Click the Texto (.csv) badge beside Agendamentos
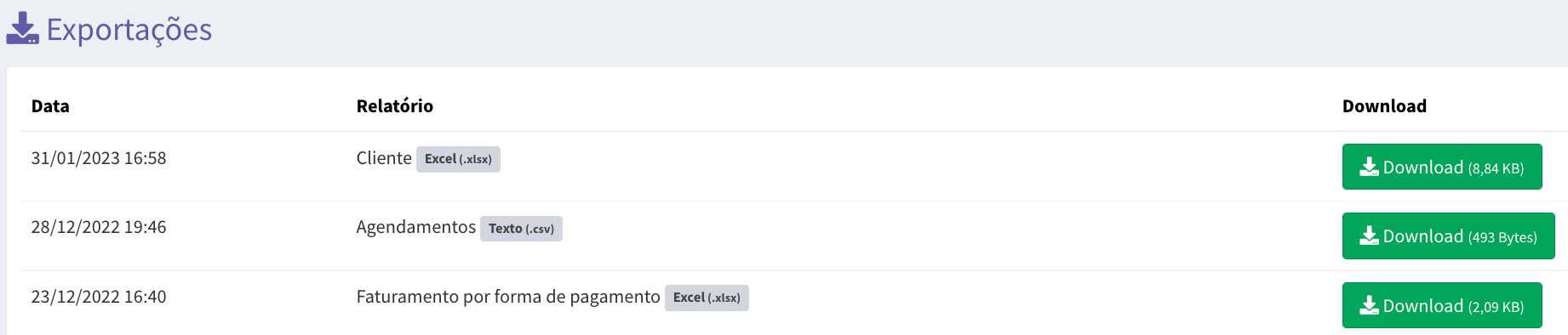1568x335 pixels. (x=521, y=229)
